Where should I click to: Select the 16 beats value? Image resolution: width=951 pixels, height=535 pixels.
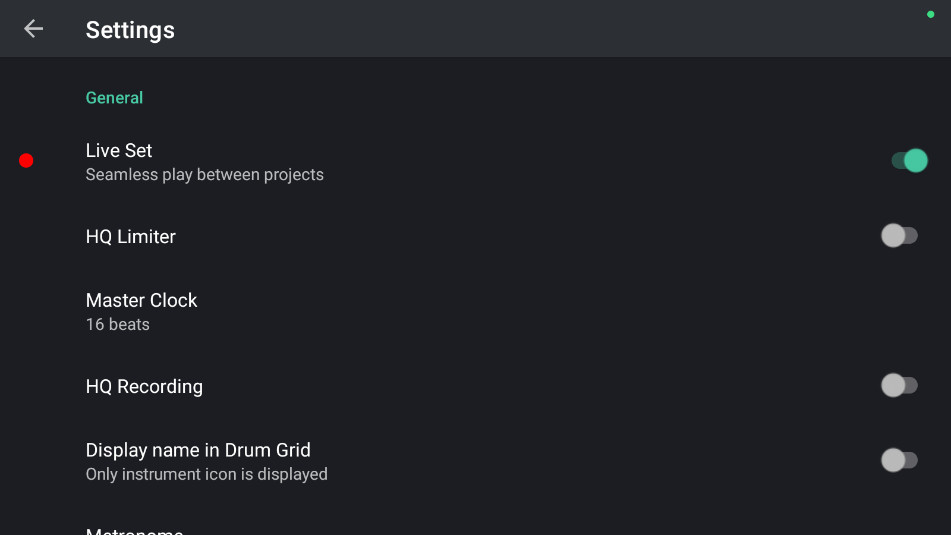(x=117, y=325)
